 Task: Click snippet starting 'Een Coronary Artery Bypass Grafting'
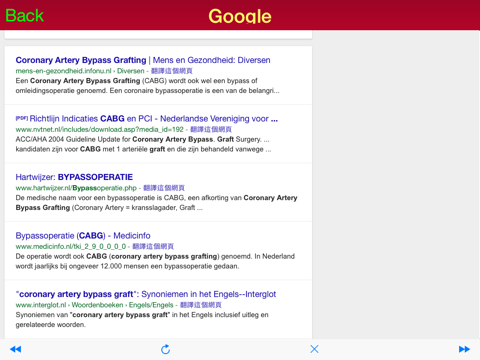(147, 86)
